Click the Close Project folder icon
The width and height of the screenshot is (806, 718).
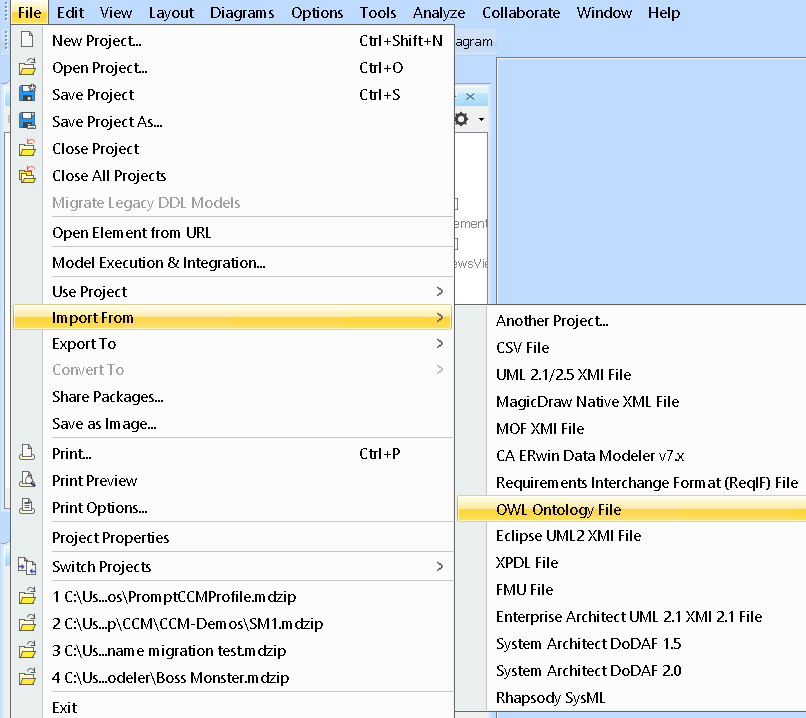(27, 149)
